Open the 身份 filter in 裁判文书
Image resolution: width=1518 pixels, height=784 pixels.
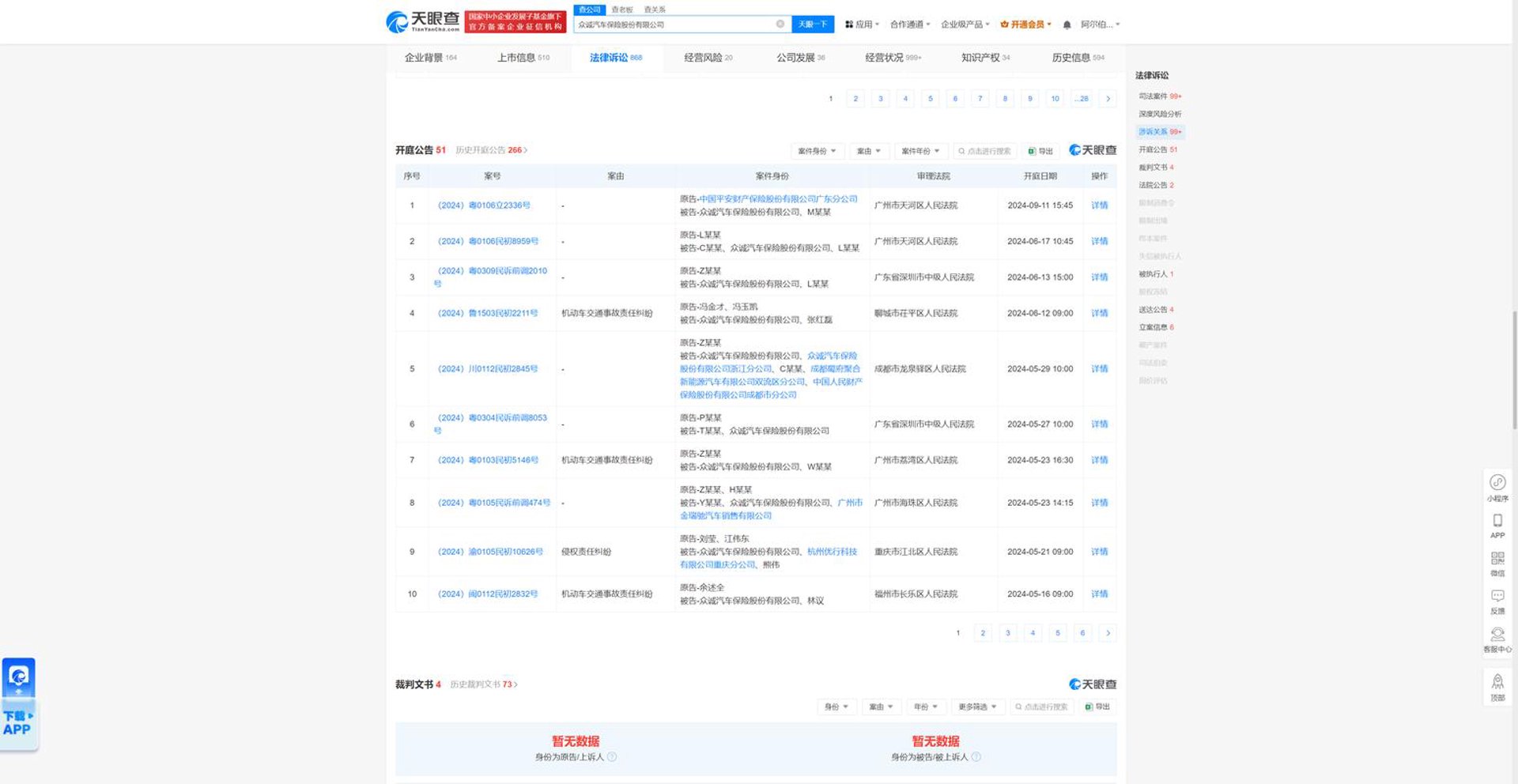click(x=836, y=707)
